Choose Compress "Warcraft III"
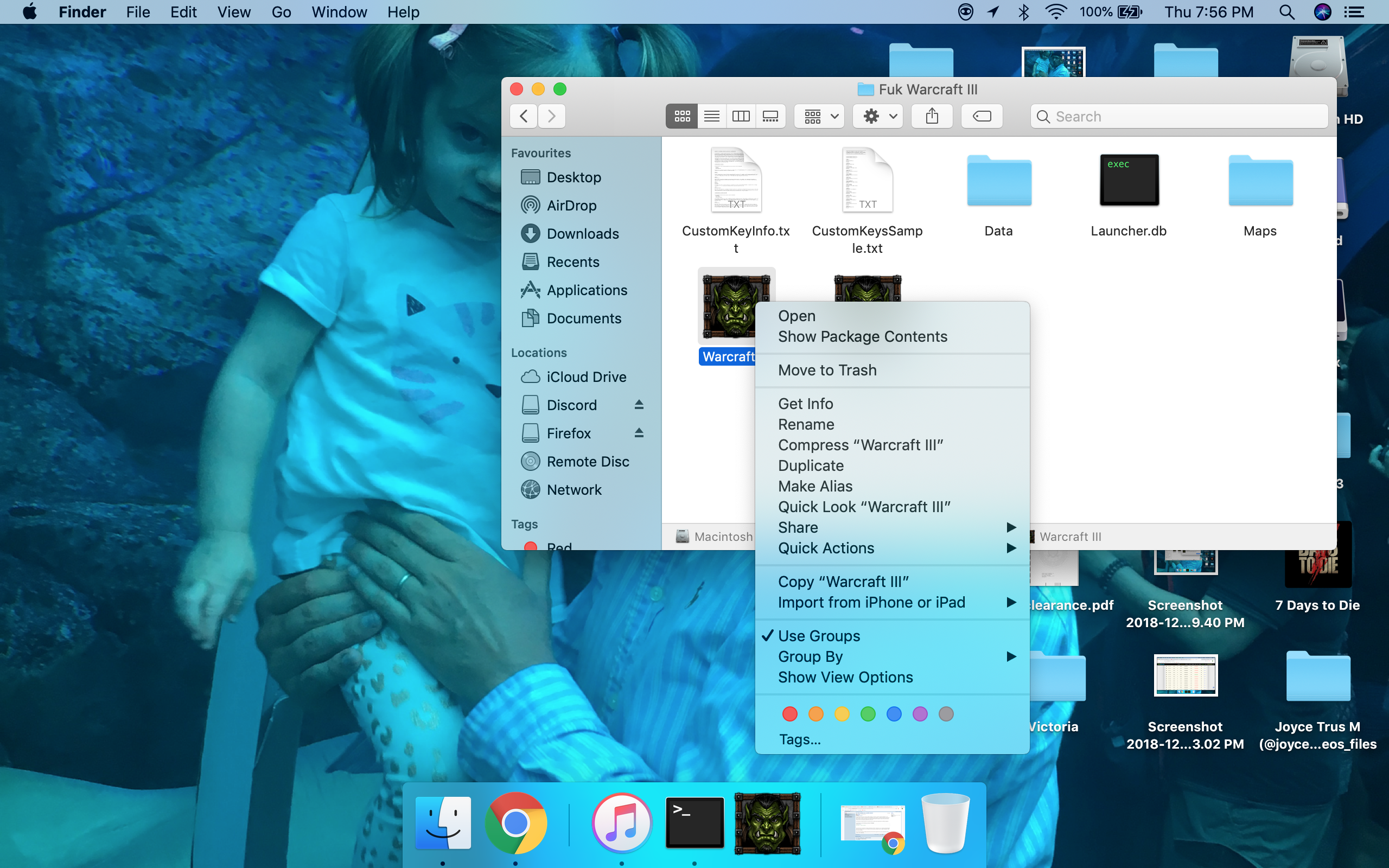 [x=893, y=445]
